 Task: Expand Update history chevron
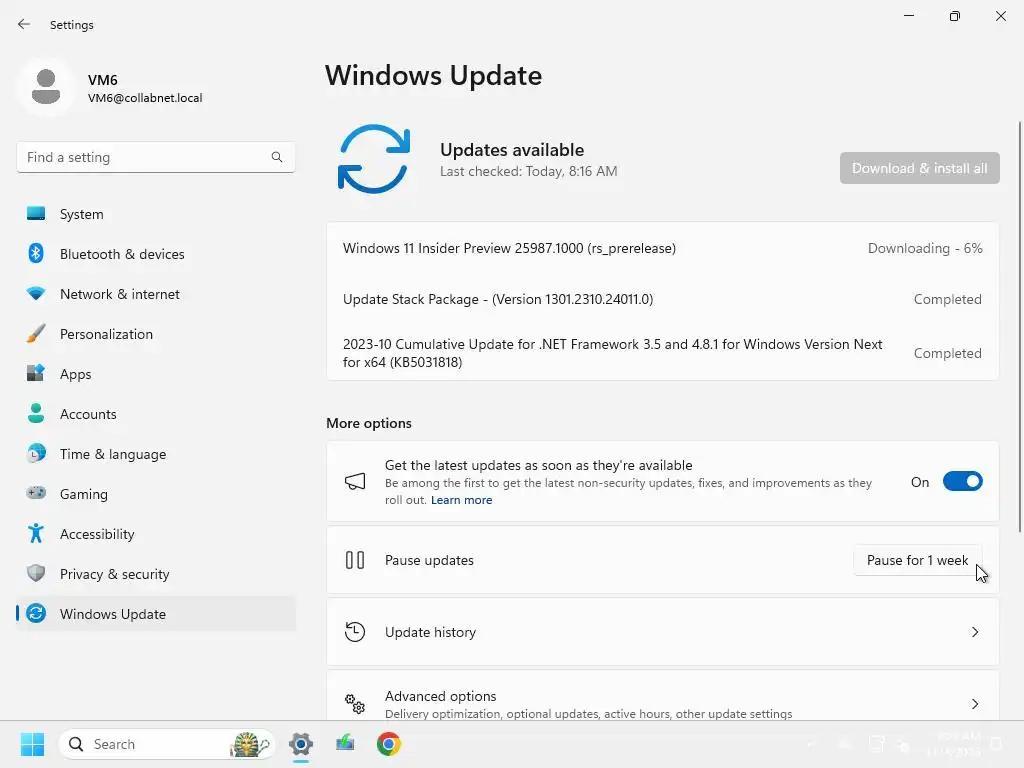click(974, 632)
